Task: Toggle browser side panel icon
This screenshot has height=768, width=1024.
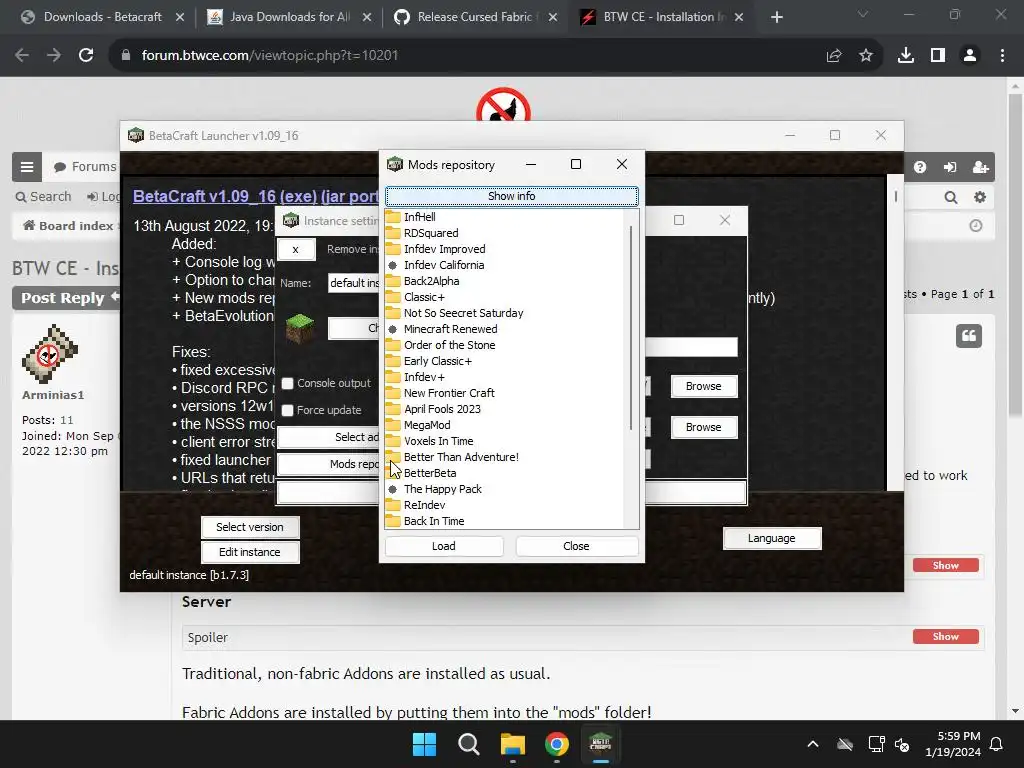Action: (938, 56)
